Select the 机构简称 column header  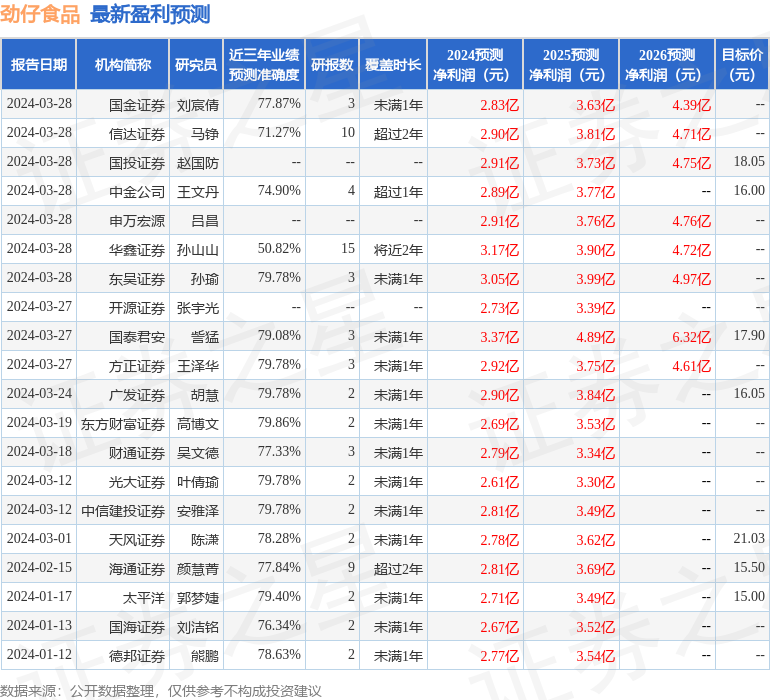pyautogui.click(x=123, y=64)
